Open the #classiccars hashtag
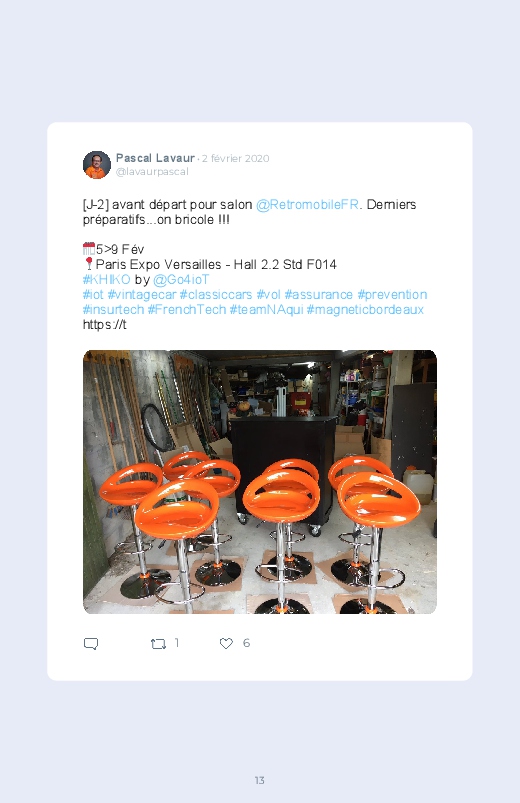The width and height of the screenshot is (520, 803). (x=216, y=294)
